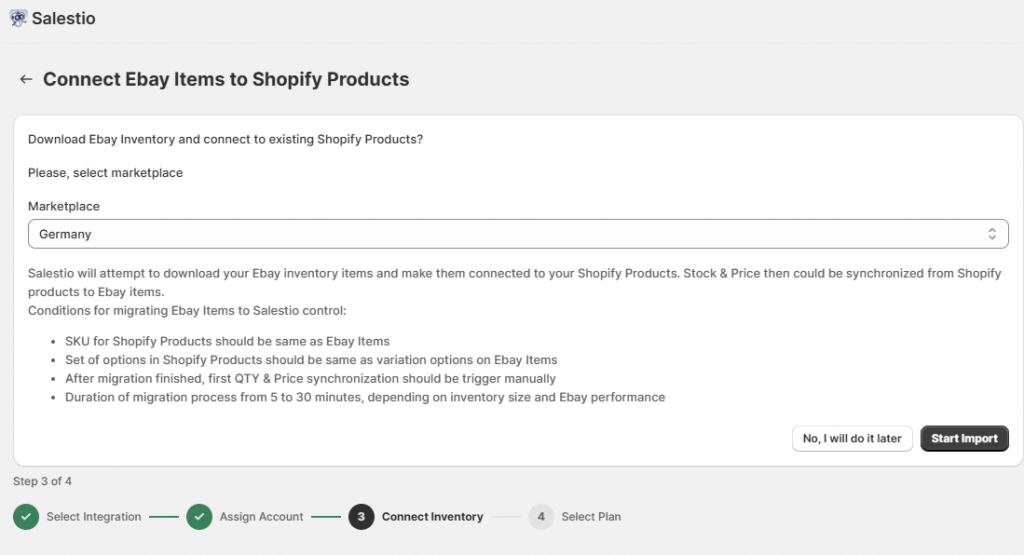This screenshot has width=1024, height=555.
Task: Go to the Assign Account step label
Action: click(x=261, y=517)
